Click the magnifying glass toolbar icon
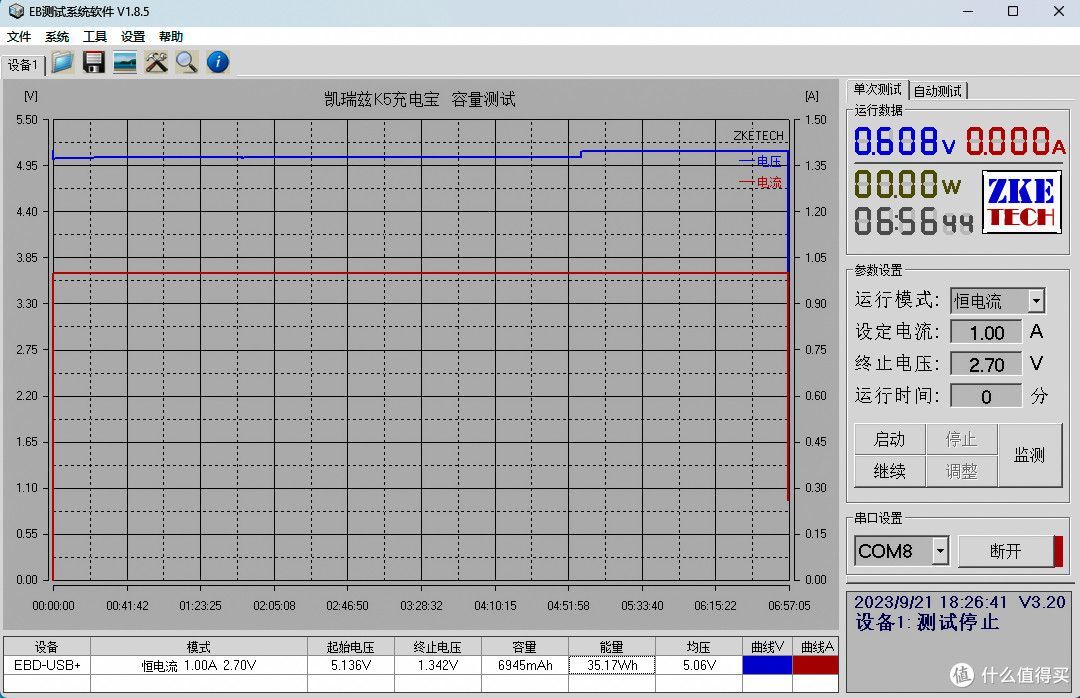This screenshot has height=698, width=1080. click(187, 63)
